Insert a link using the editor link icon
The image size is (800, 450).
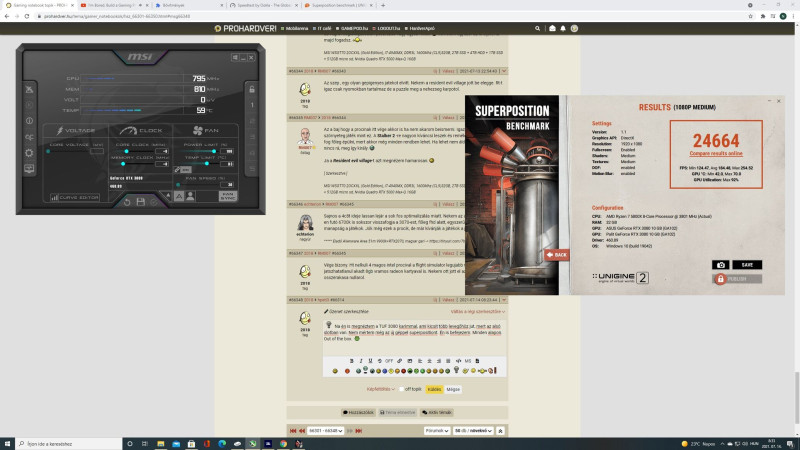tap(399, 361)
